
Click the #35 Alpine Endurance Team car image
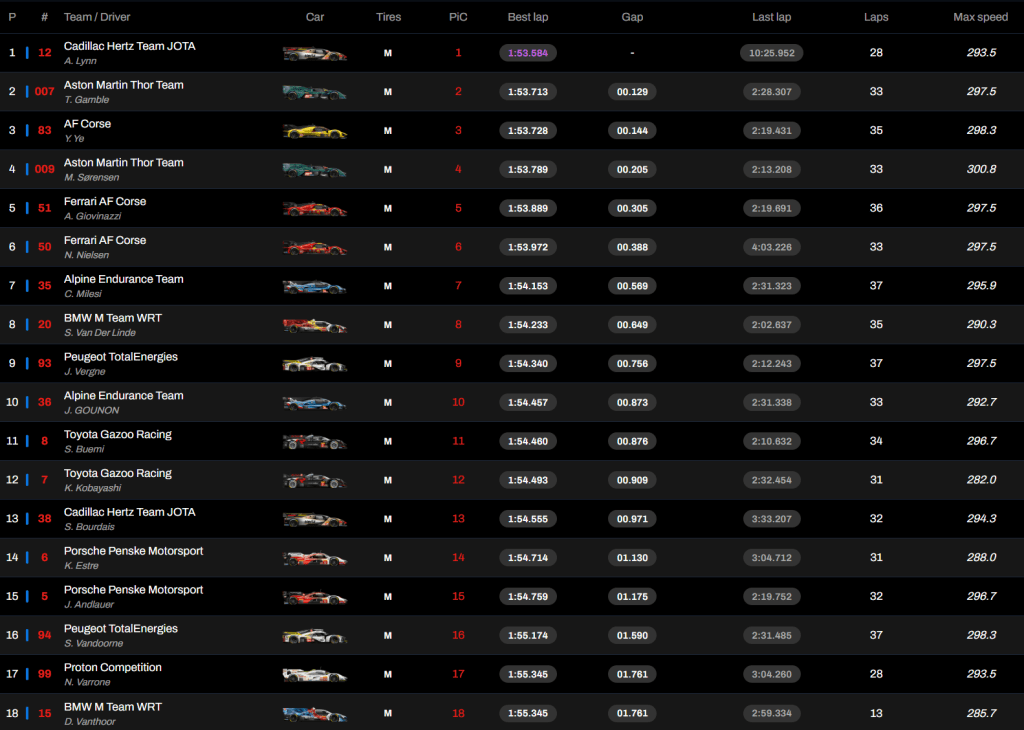click(x=314, y=287)
